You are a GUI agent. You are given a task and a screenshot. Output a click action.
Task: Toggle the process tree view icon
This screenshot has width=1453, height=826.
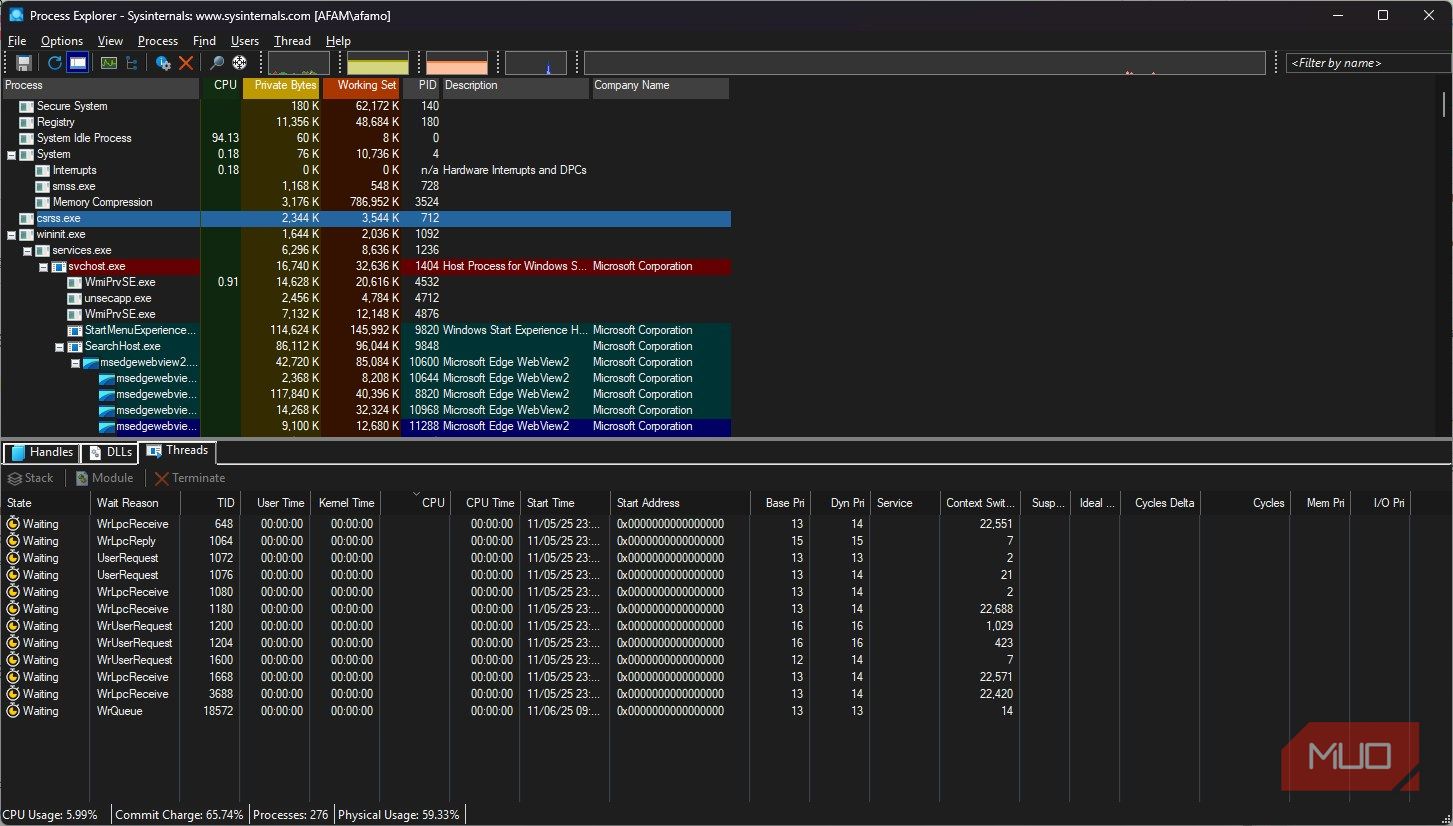pos(131,63)
